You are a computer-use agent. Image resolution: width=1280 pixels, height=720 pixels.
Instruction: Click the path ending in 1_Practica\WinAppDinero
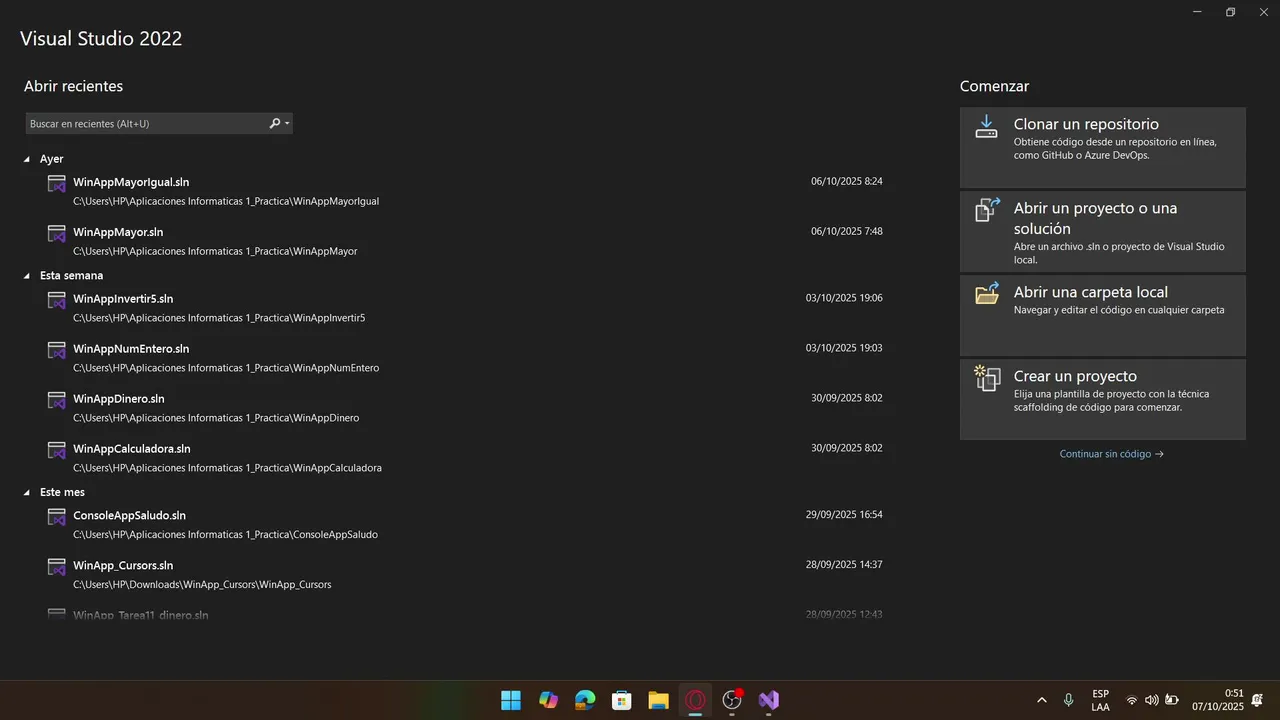pyautogui.click(x=216, y=418)
